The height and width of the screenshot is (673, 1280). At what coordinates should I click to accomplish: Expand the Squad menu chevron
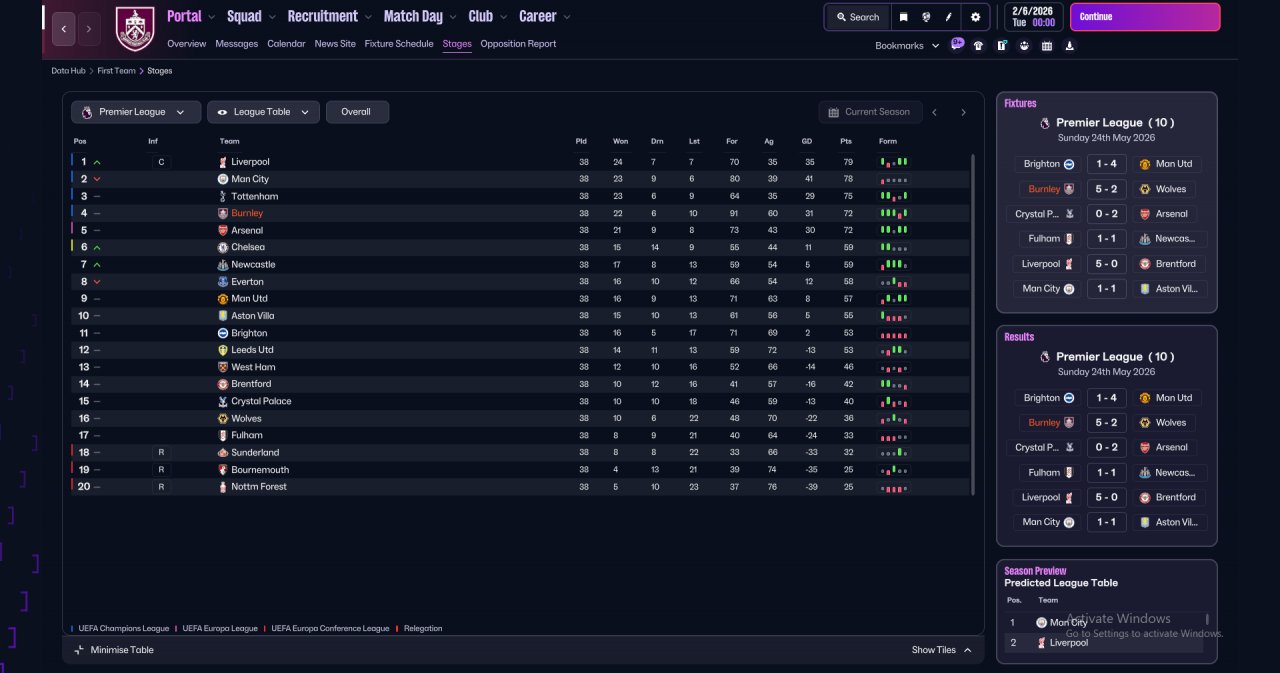(272, 17)
